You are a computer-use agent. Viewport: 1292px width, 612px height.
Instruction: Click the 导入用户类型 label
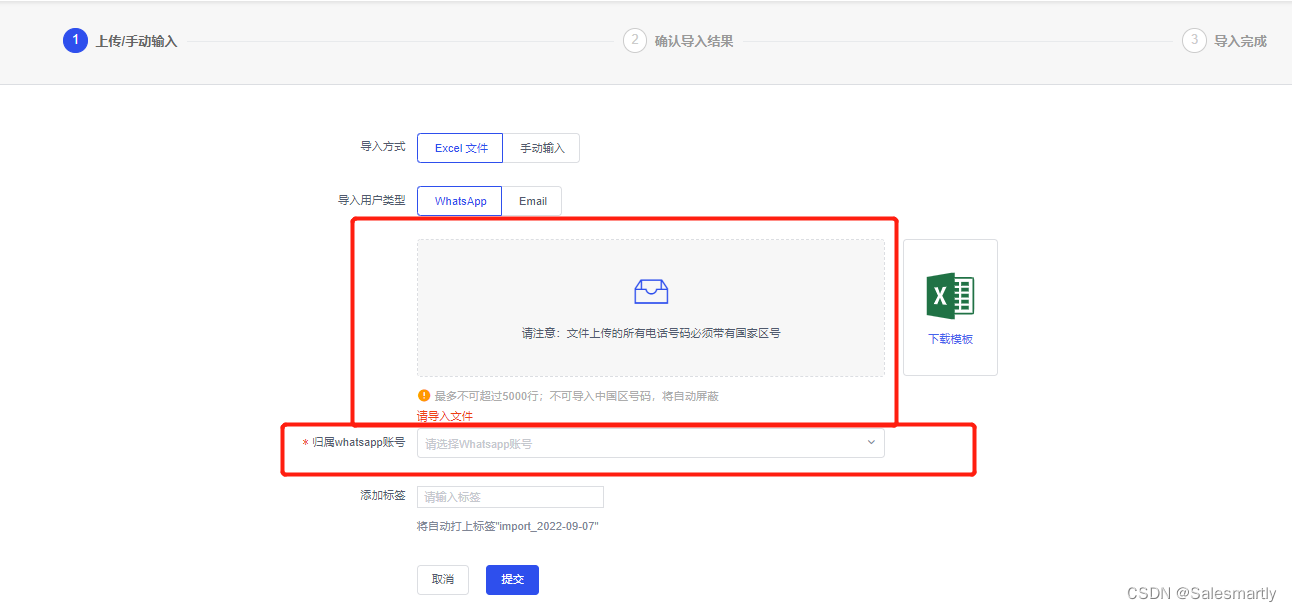pyautogui.click(x=372, y=200)
